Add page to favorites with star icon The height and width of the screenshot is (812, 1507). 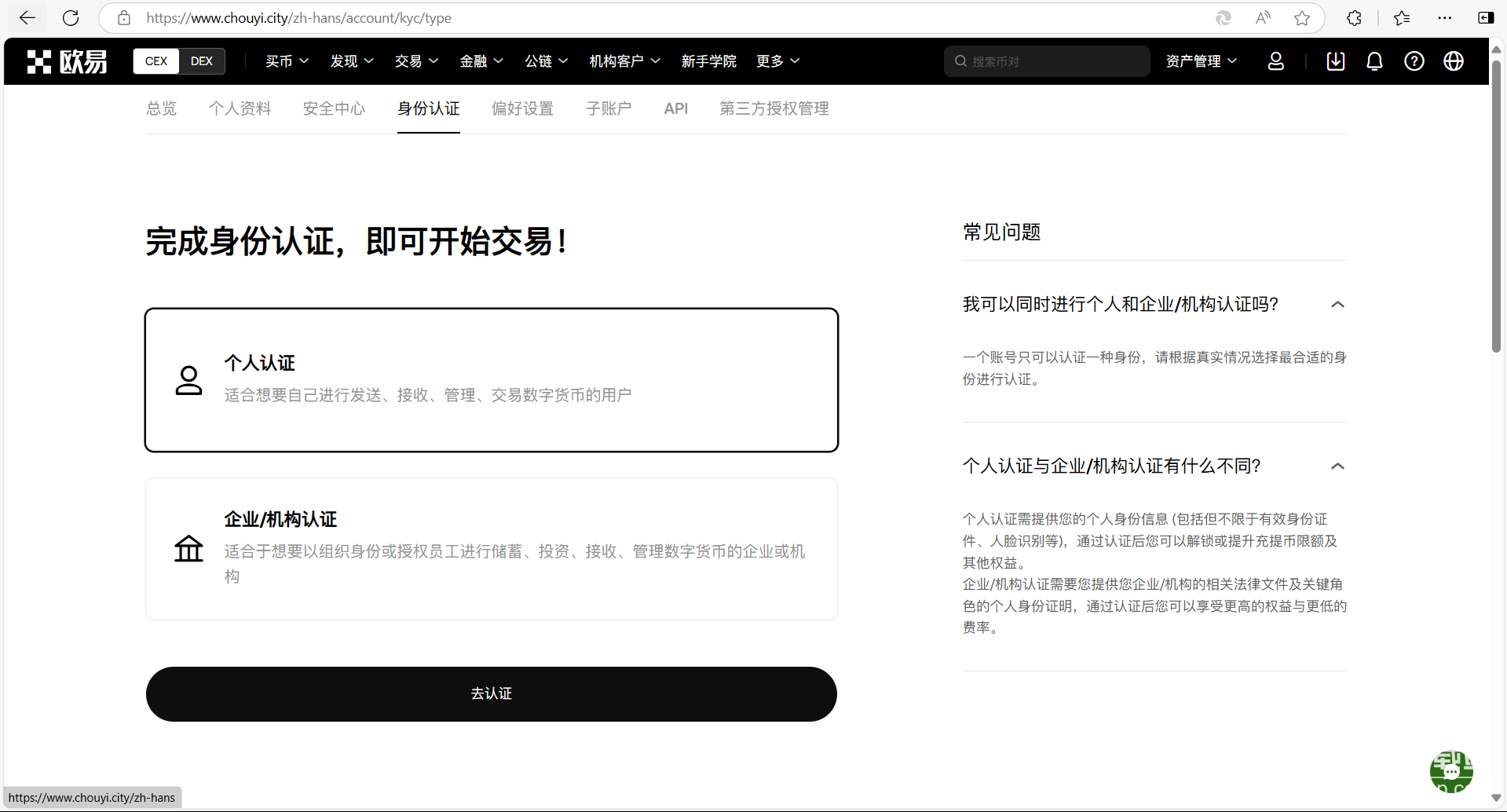(x=1302, y=18)
